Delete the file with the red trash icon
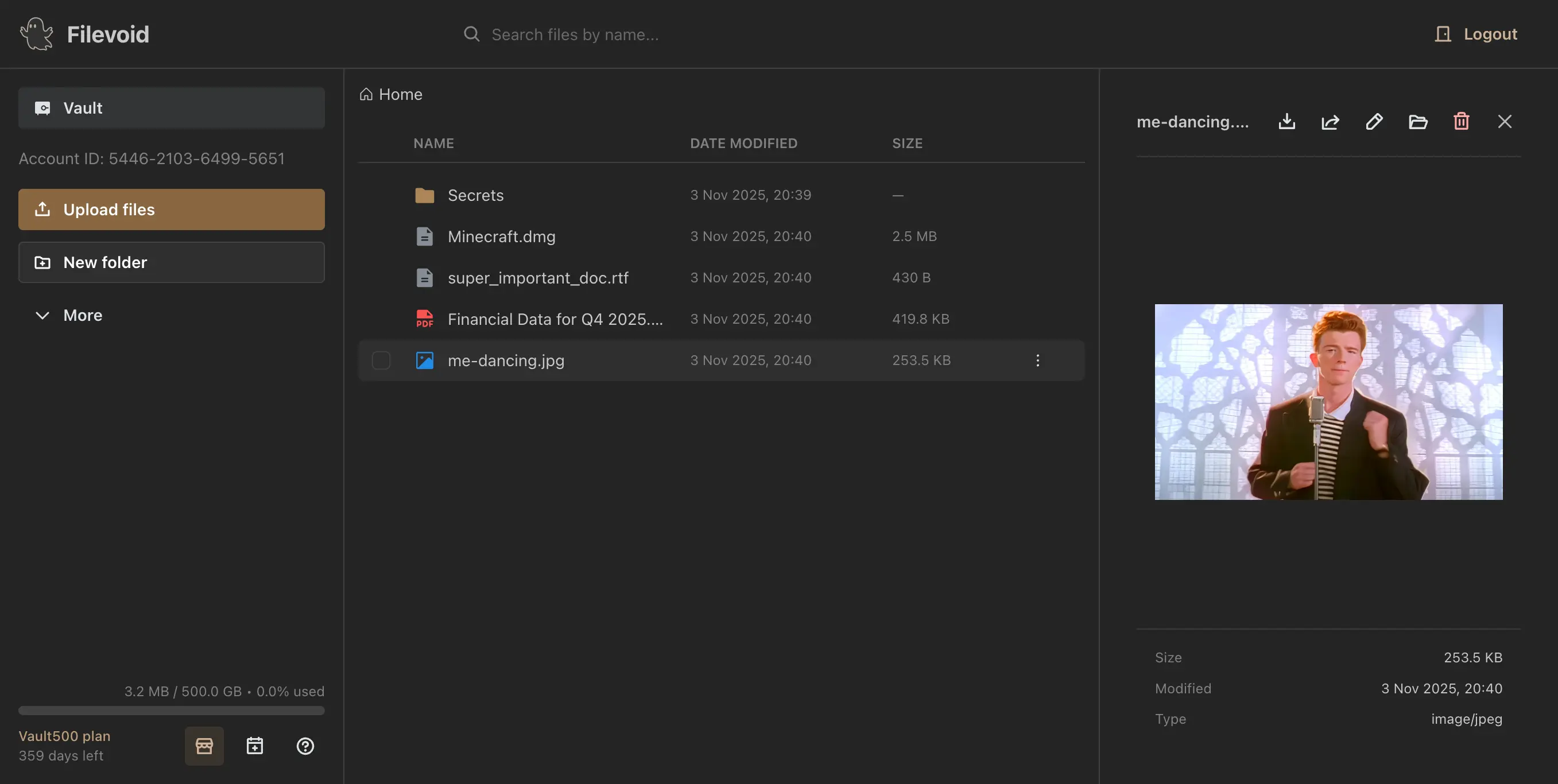The width and height of the screenshot is (1558, 784). coord(1461,122)
